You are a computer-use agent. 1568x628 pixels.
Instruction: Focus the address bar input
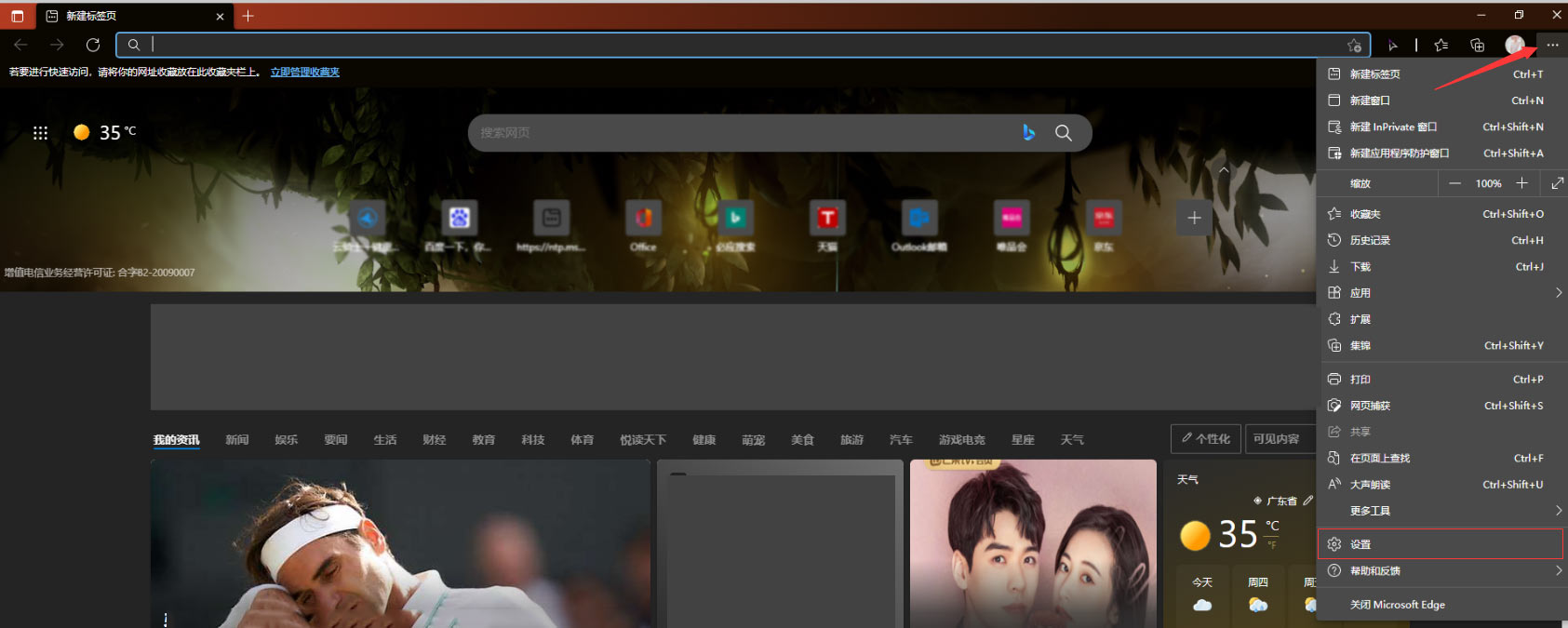tap(743, 45)
